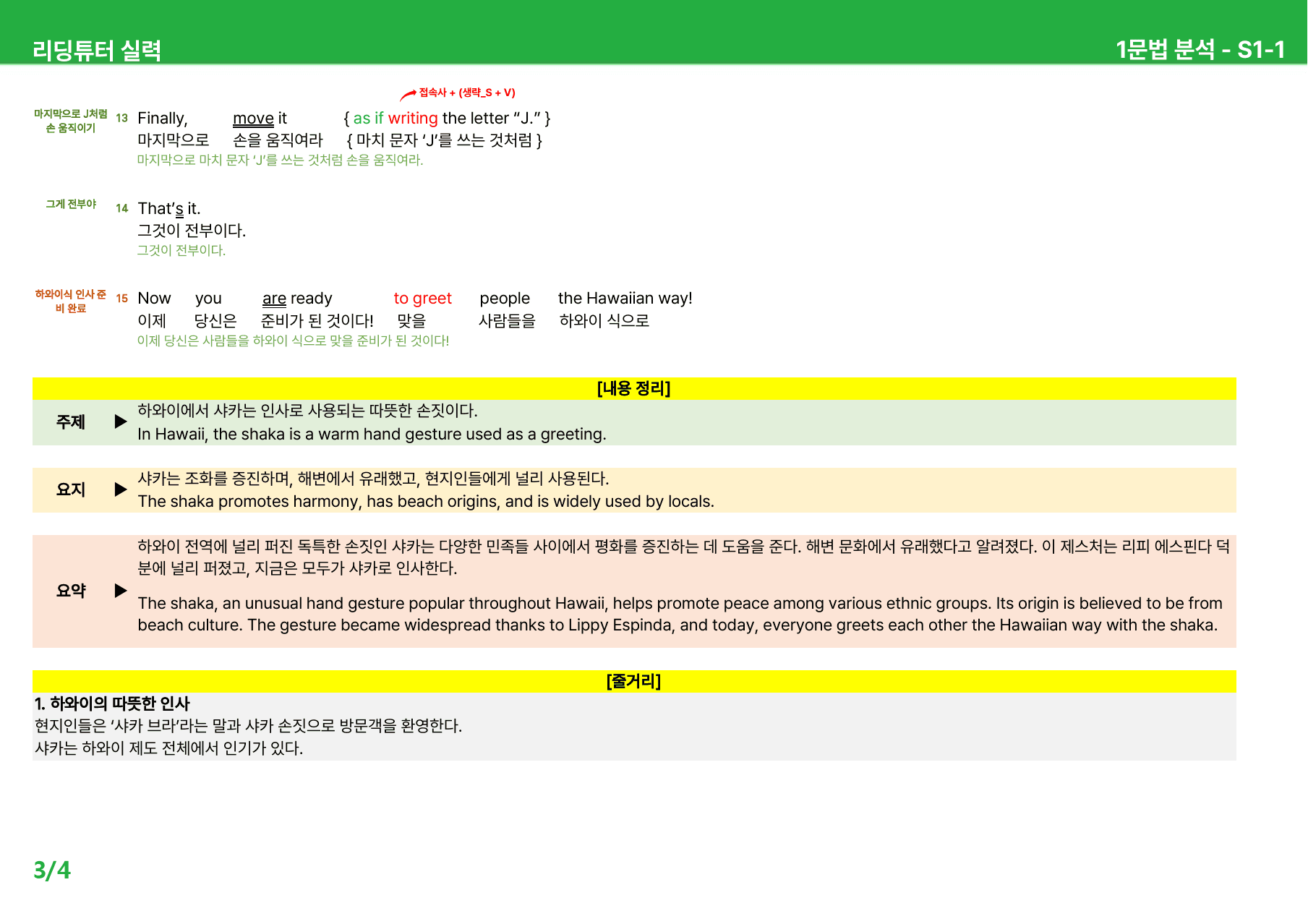Click the phrase the letter “J.”
The width and height of the screenshot is (1308, 924).
492,118
